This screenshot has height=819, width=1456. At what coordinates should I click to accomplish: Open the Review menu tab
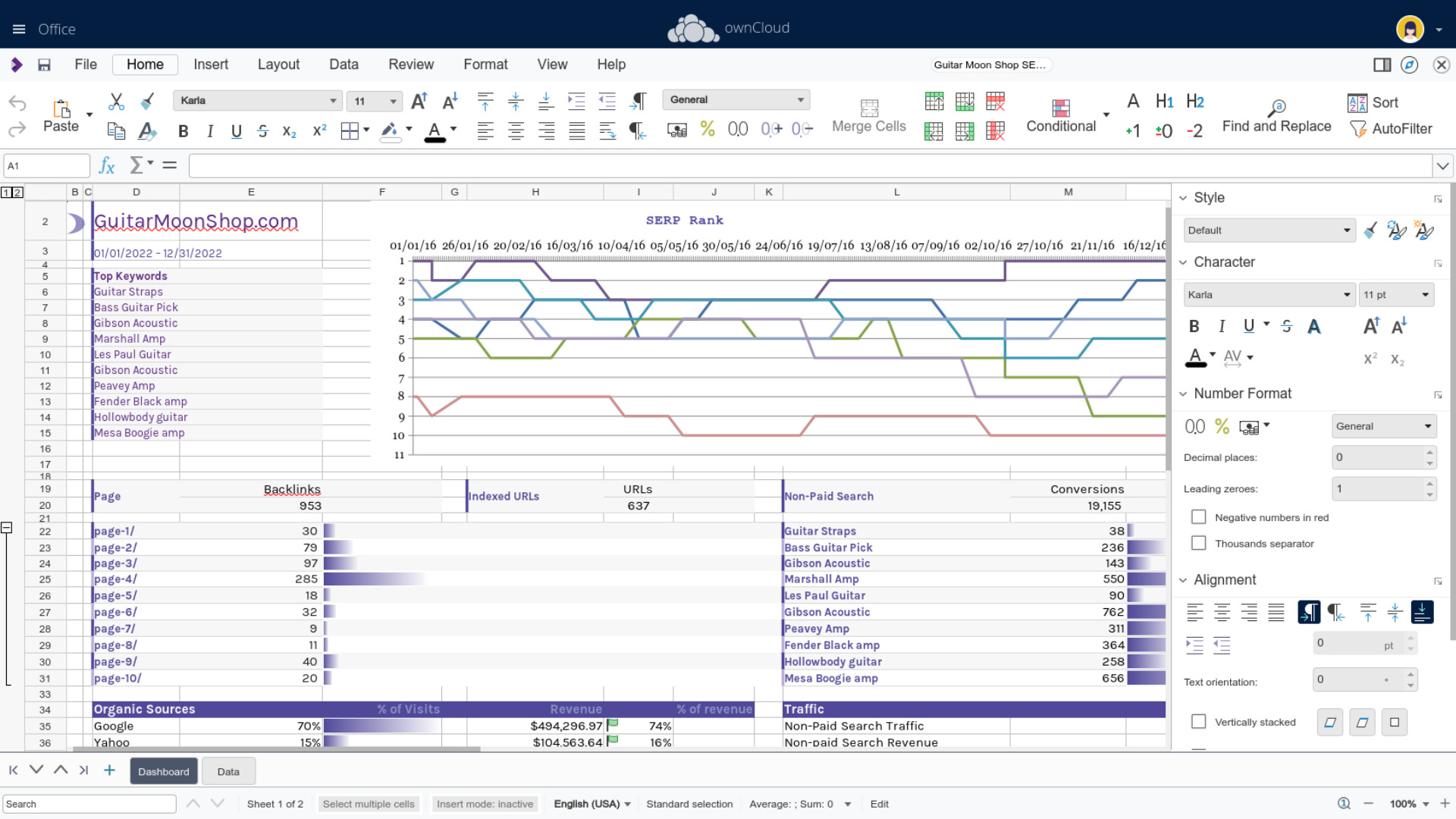tap(411, 64)
